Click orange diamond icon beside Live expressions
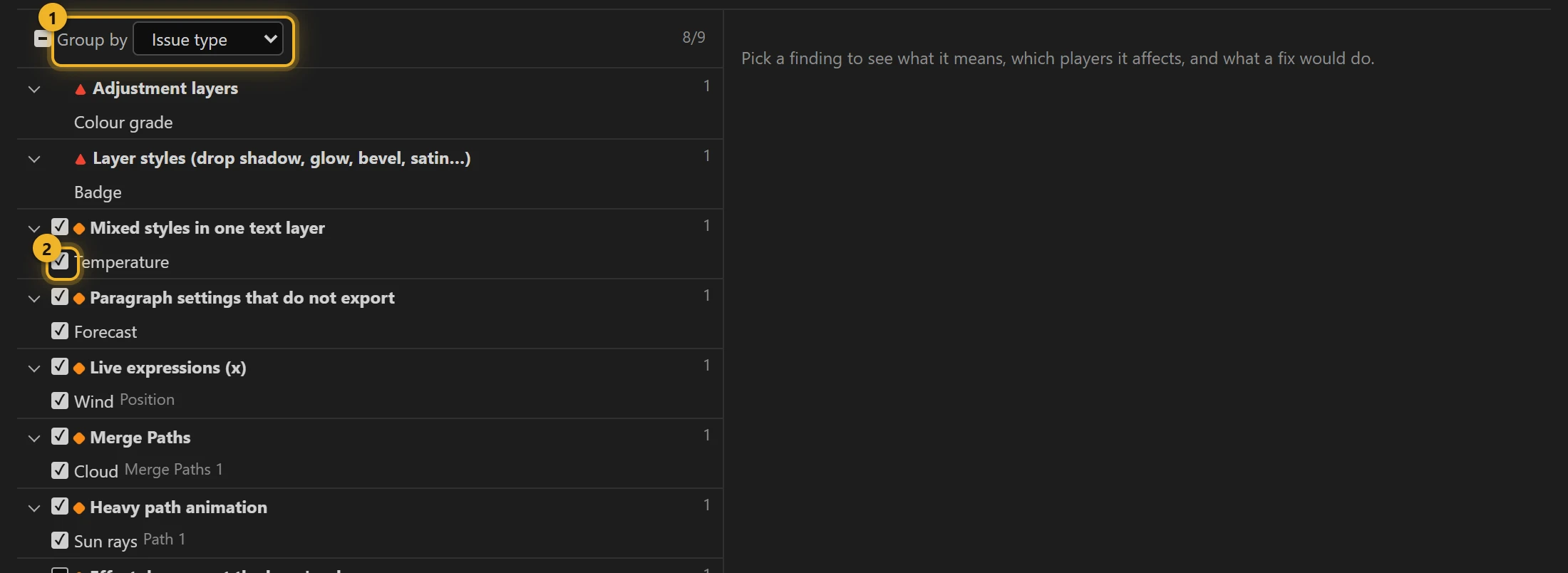This screenshot has width=1568, height=573. (79, 368)
